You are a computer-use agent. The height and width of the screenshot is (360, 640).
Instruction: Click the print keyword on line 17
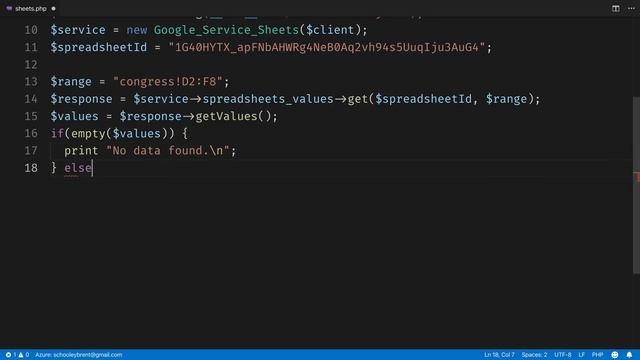(81, 151)
